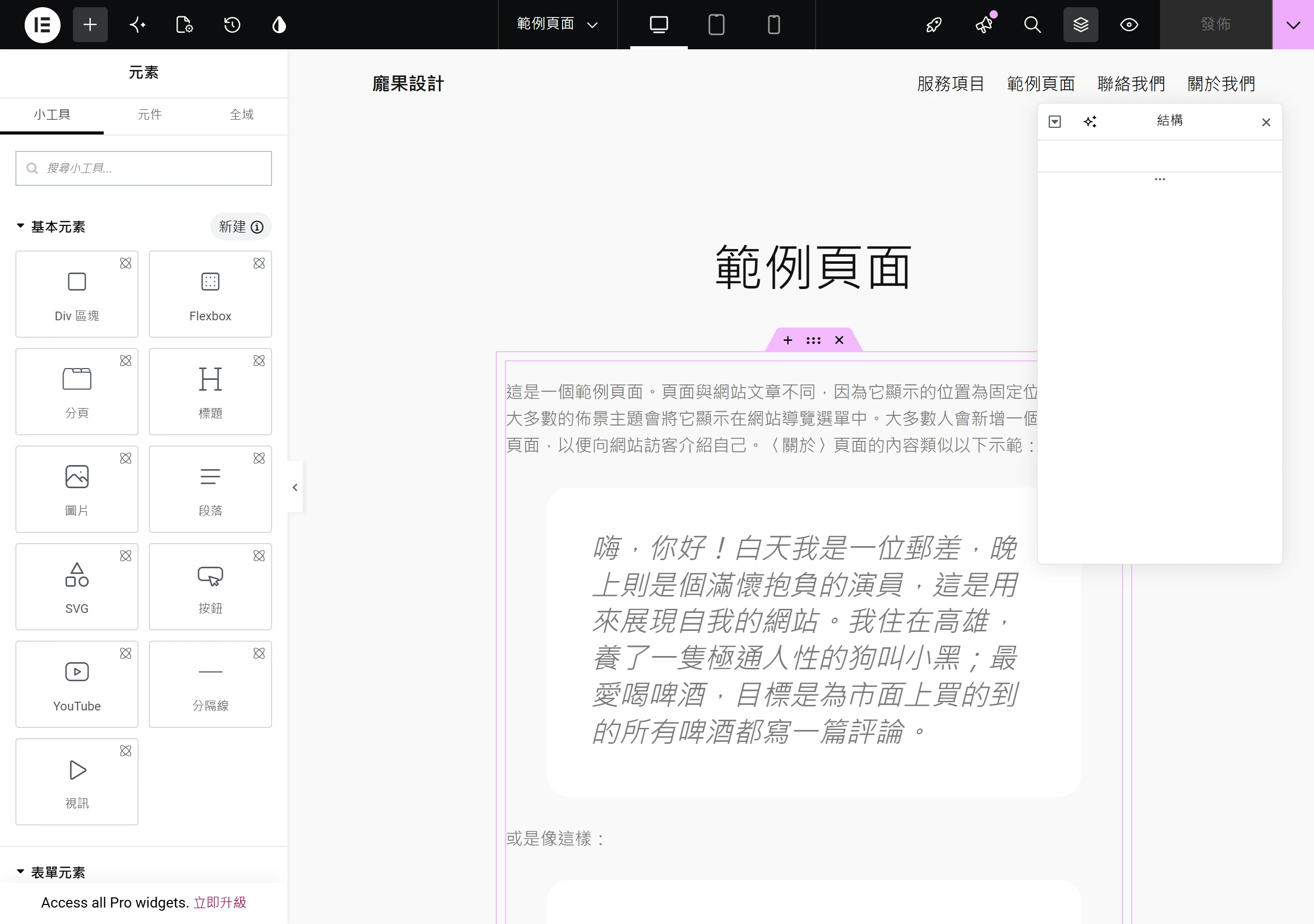Open page settings document icon
Viewport: 1314px width, 924px height.
[x=184, y=25]
